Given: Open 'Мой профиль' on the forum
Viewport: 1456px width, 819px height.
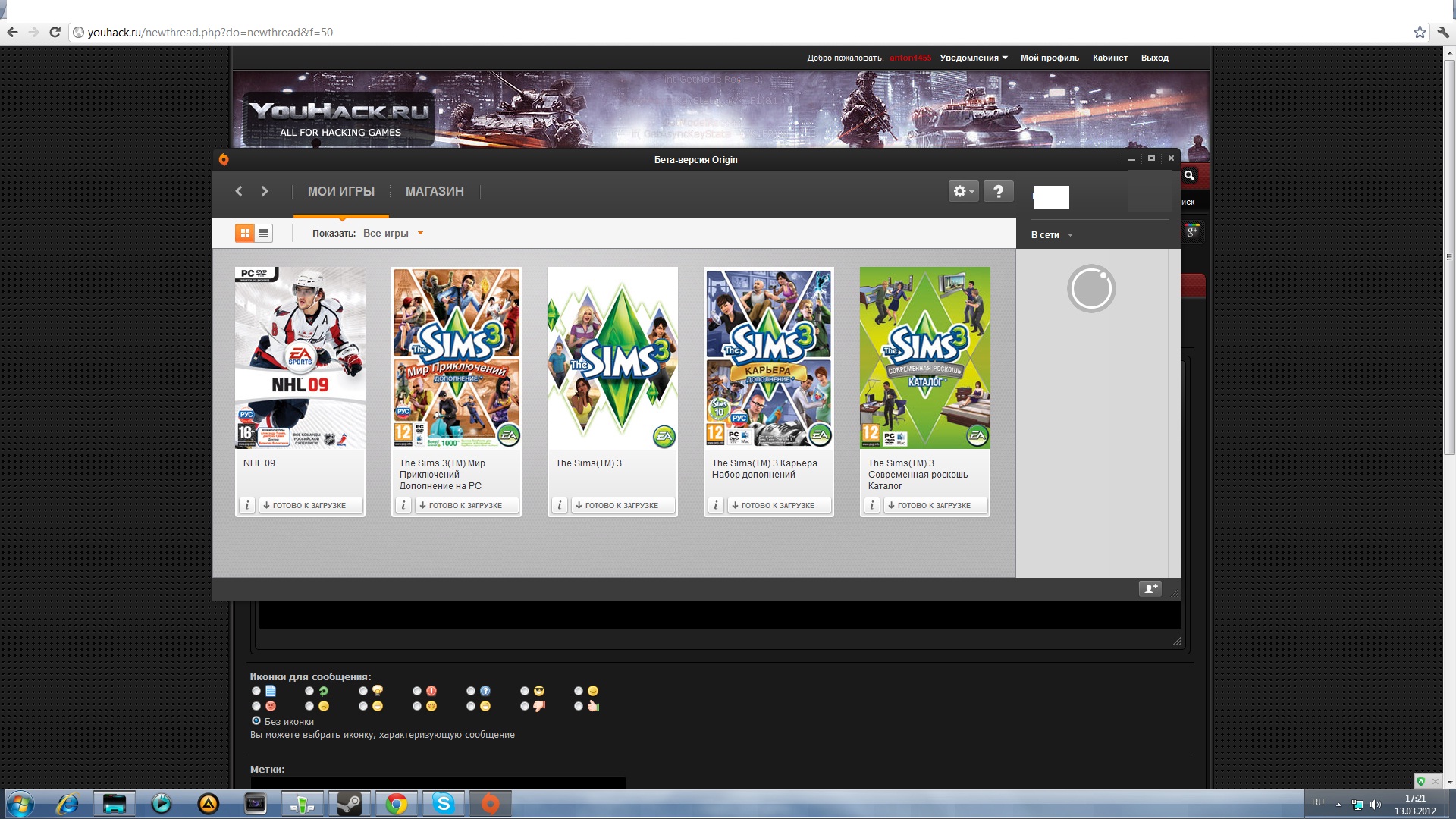Looking at the screenshot, I should point(1050,58).
